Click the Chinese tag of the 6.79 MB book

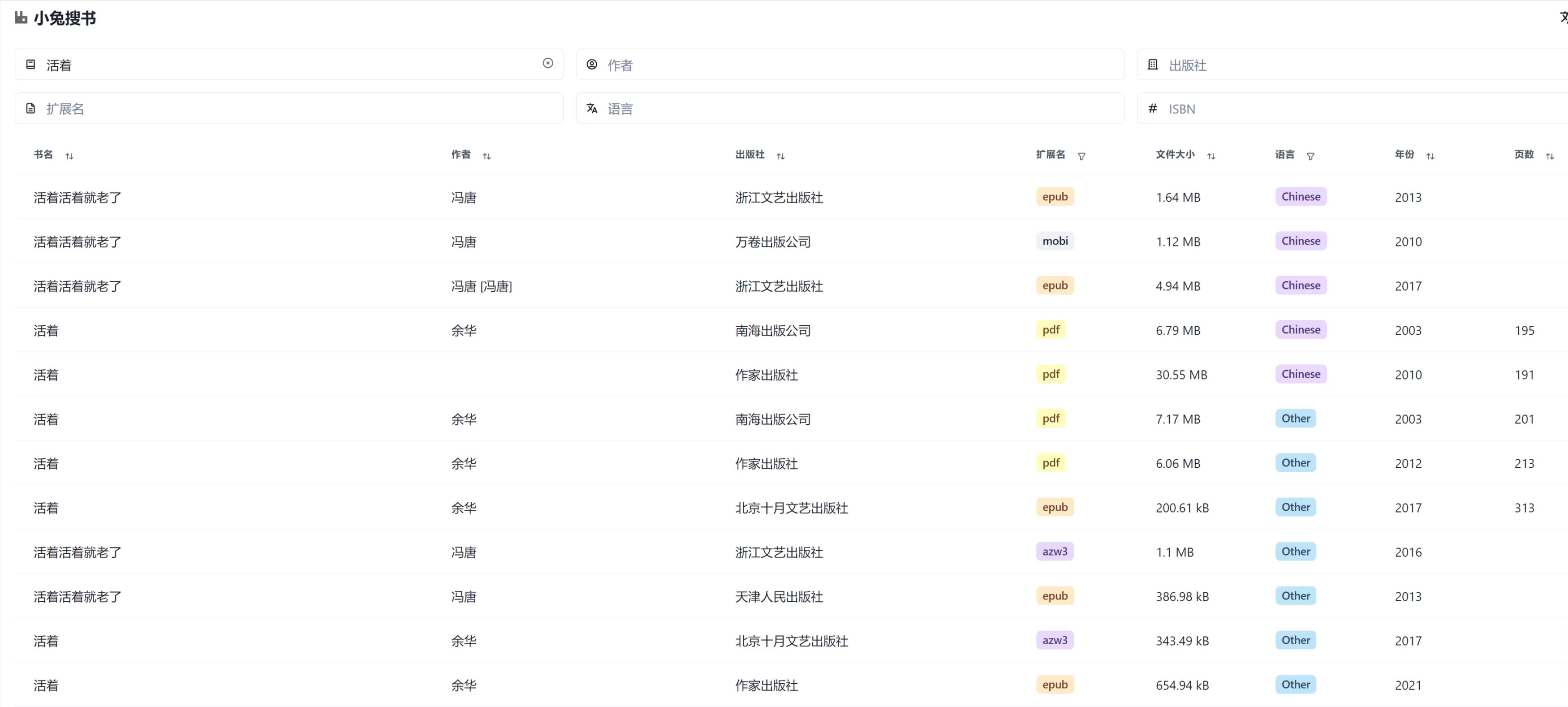(1300, 329)
